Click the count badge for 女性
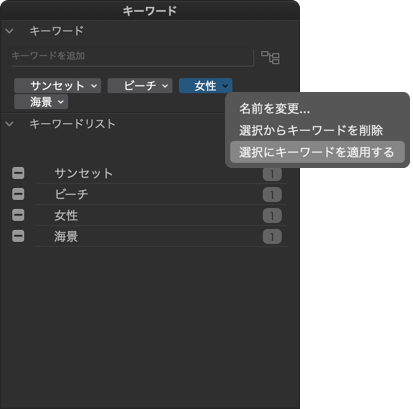The height and width of the screenshot is (409, 413). pos(272,216)
